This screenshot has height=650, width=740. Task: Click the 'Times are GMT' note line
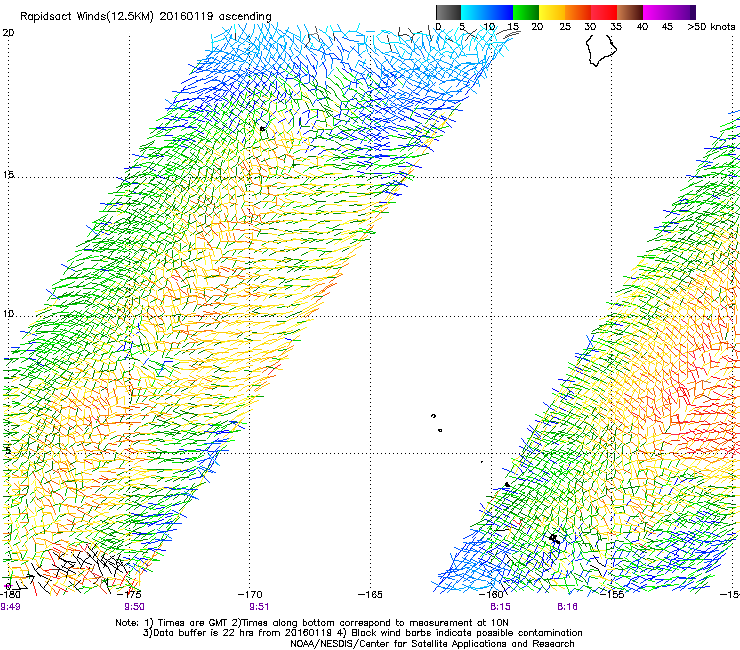click(311, 623)
